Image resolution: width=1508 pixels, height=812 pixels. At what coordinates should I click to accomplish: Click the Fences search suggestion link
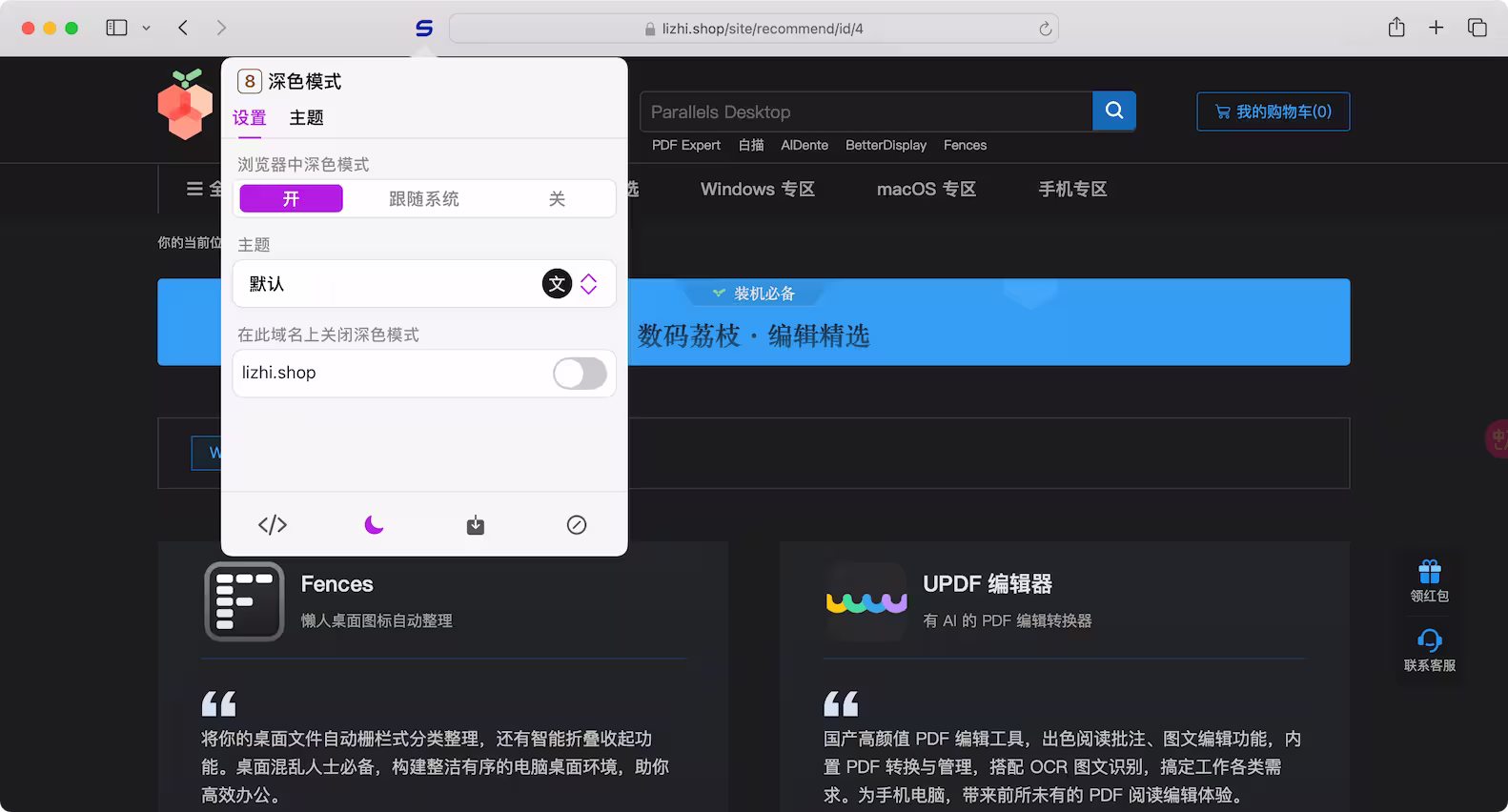point(965,145)
